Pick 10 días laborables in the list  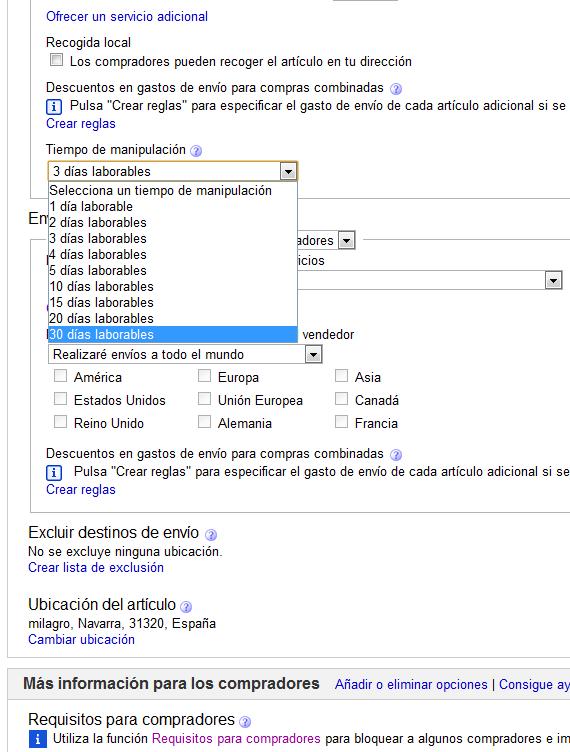(x=173, y=286)
